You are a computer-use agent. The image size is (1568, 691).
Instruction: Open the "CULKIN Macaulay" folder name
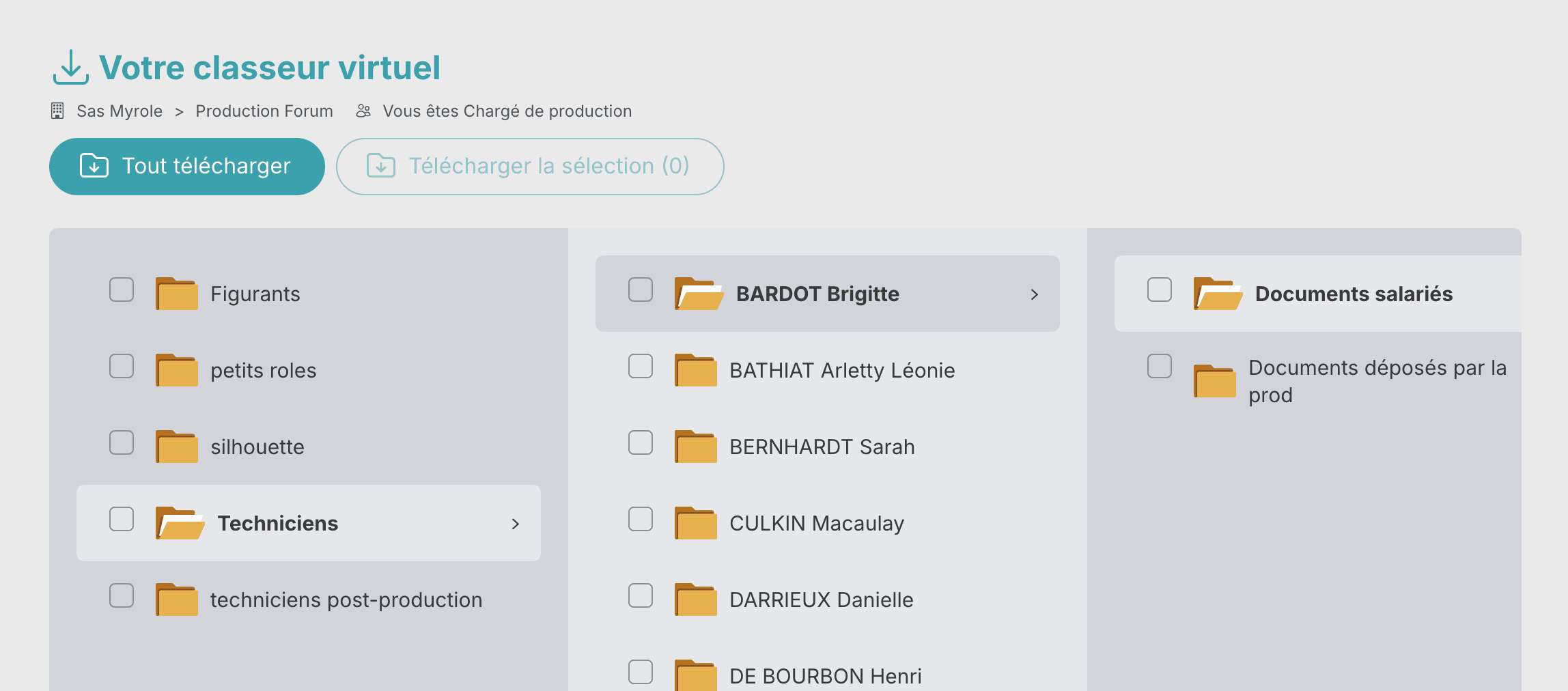coord(817,524)
